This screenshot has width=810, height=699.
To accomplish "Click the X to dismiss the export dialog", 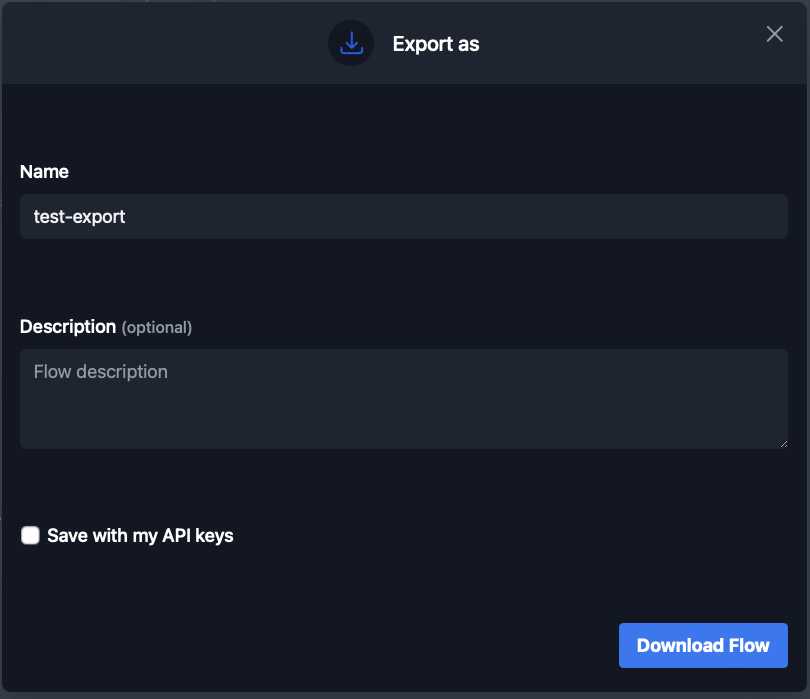I will 774,33.
